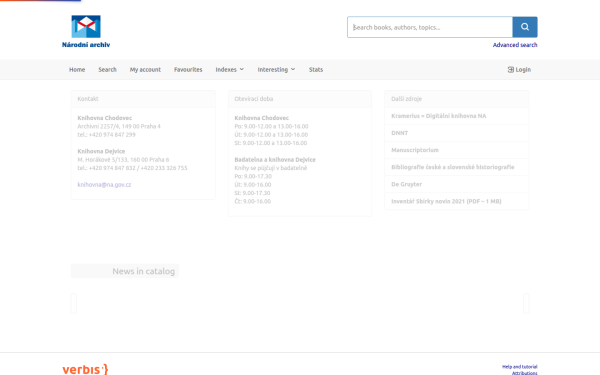
Task: Expand the Interesting dropdown
Action: click(x=276, y=70)
